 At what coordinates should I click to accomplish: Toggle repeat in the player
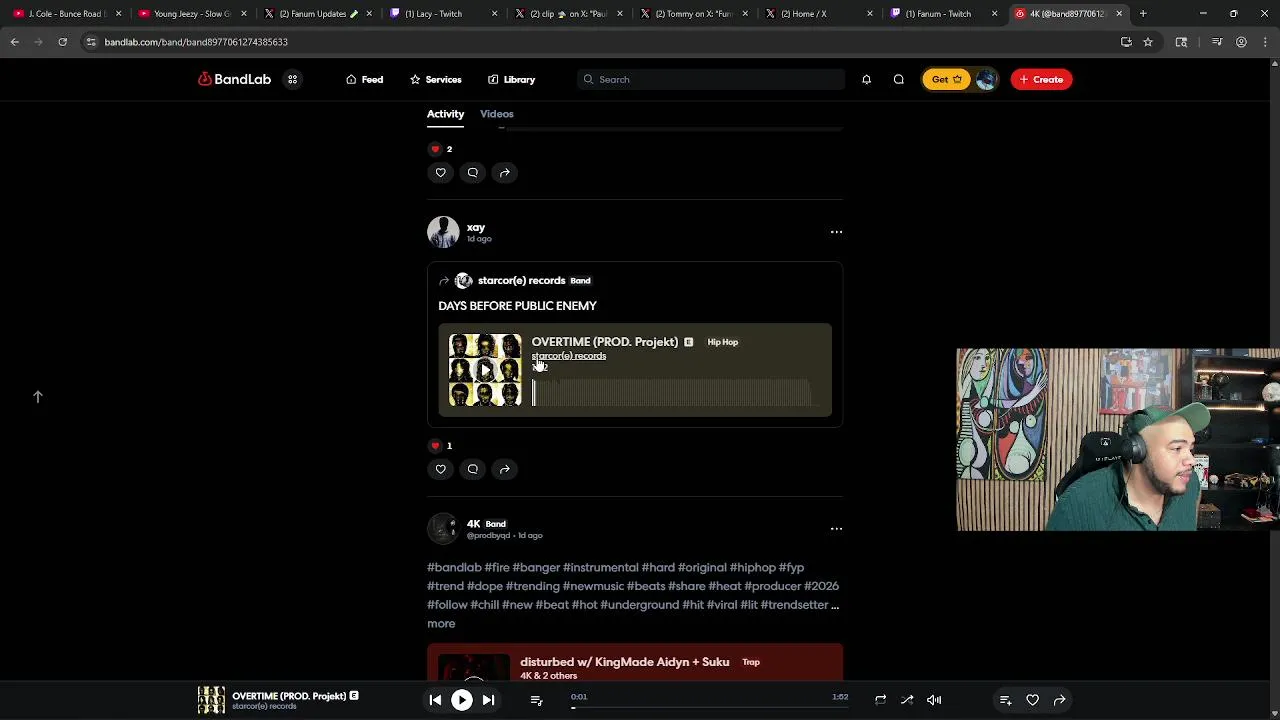coord(880,700)
